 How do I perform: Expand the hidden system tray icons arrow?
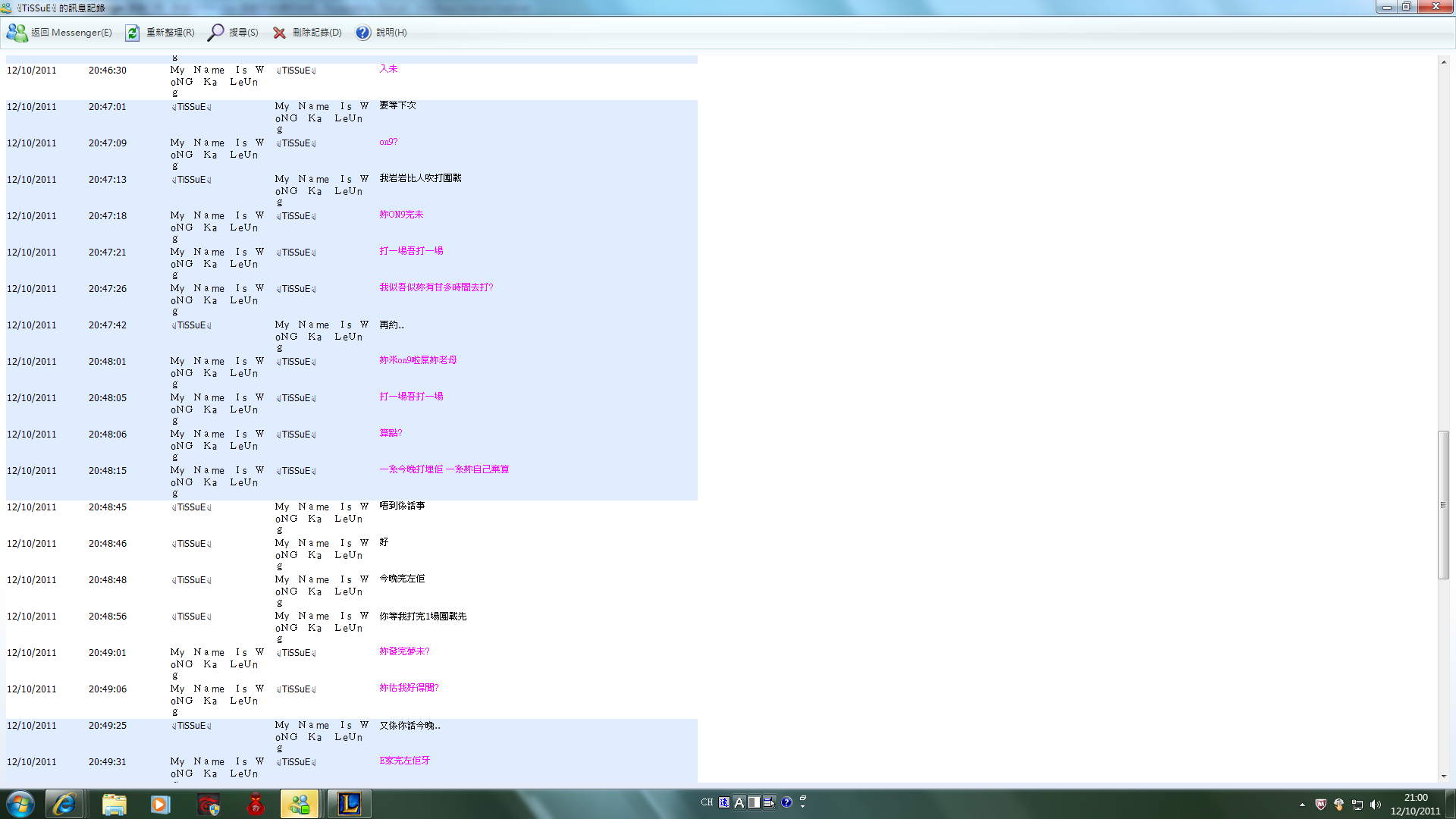pyautogui.click(x=1302, y=805)
